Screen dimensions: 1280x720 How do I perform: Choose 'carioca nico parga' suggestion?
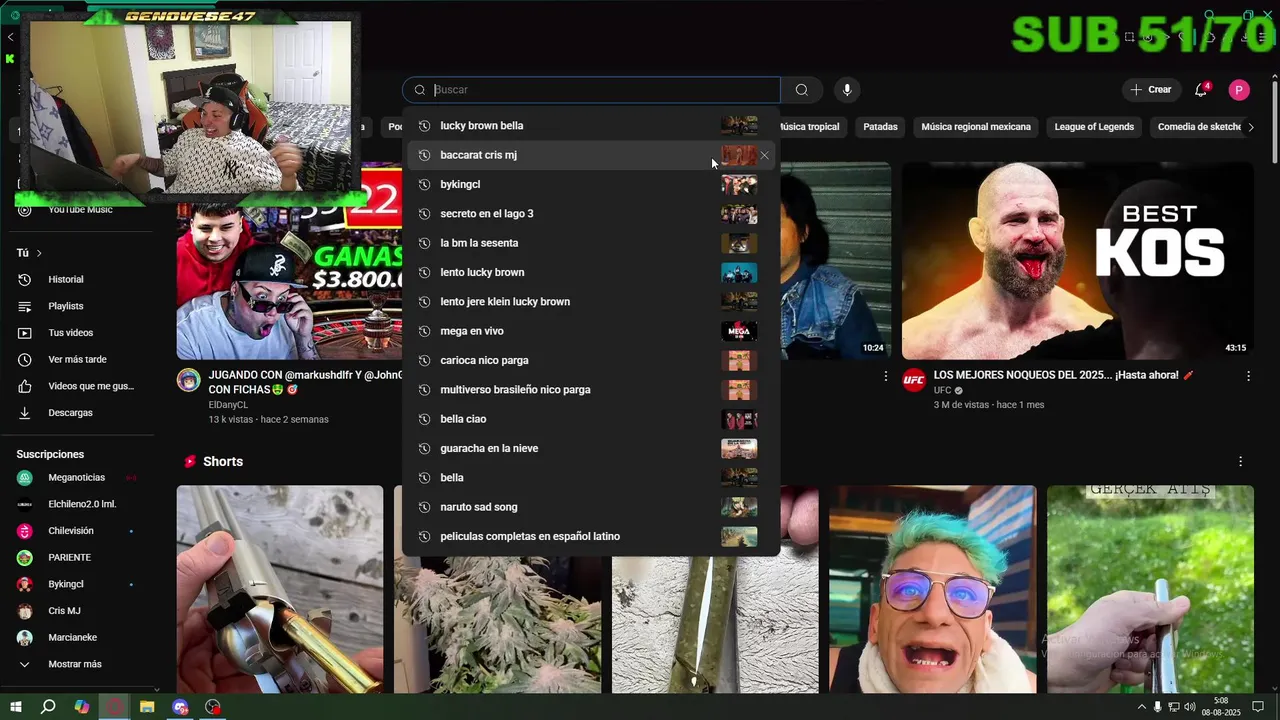click(x=591, y=360)
